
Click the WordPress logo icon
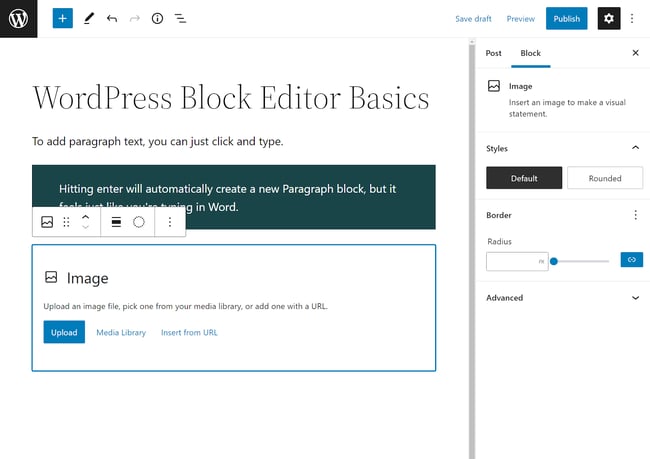pyautogui.click(x=18, y=18)
